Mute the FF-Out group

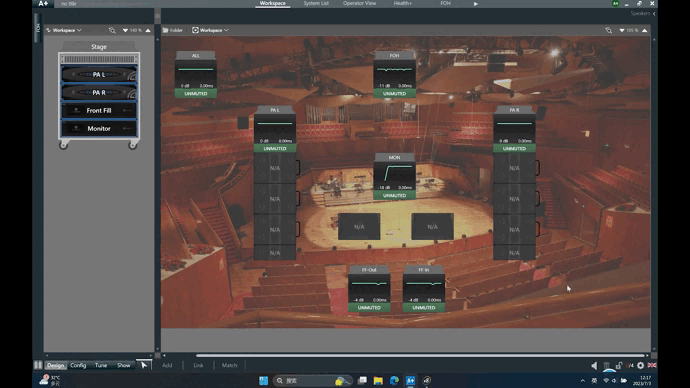click(369, 307)
